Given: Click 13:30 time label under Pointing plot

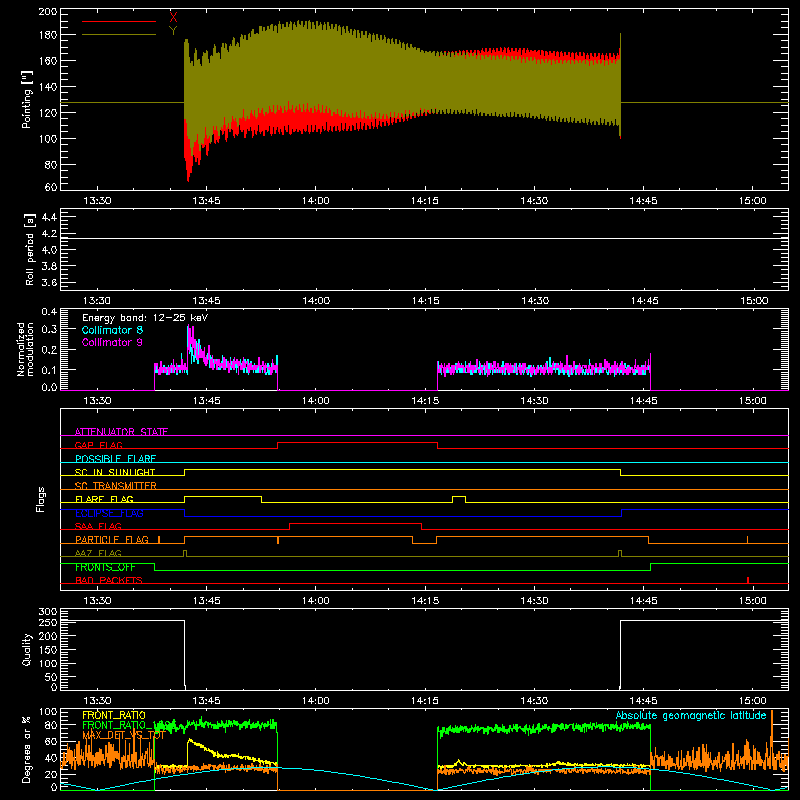Looking at the screenshot, I should pos(97,201).
